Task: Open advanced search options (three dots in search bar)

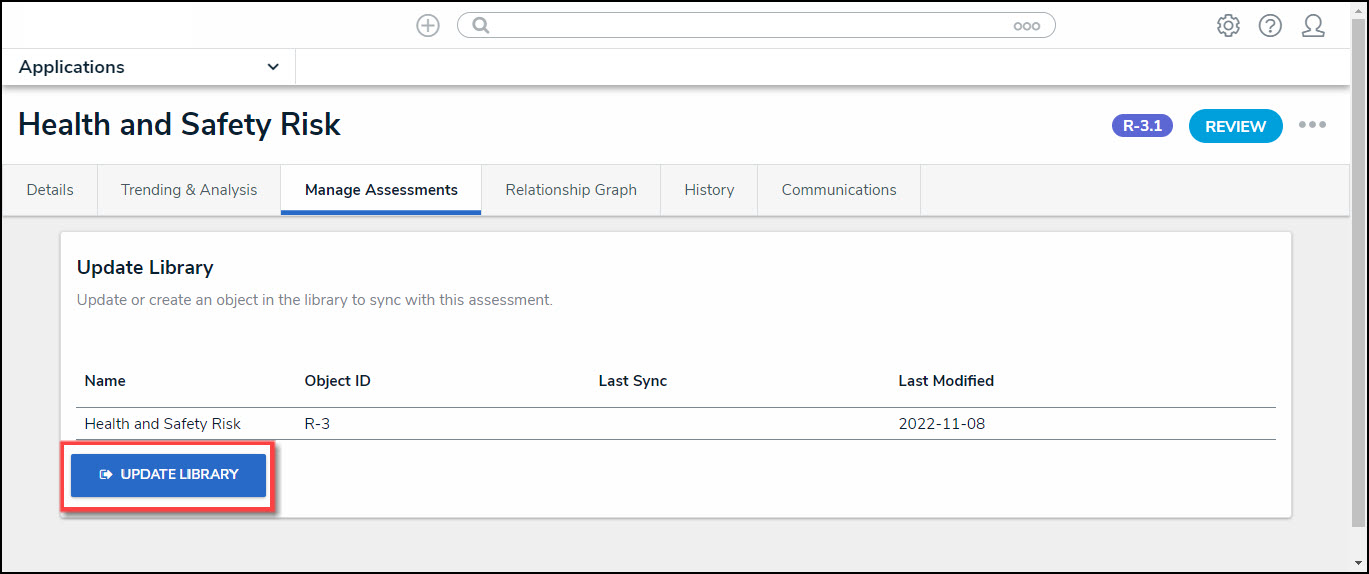Action: point(1026,27)
